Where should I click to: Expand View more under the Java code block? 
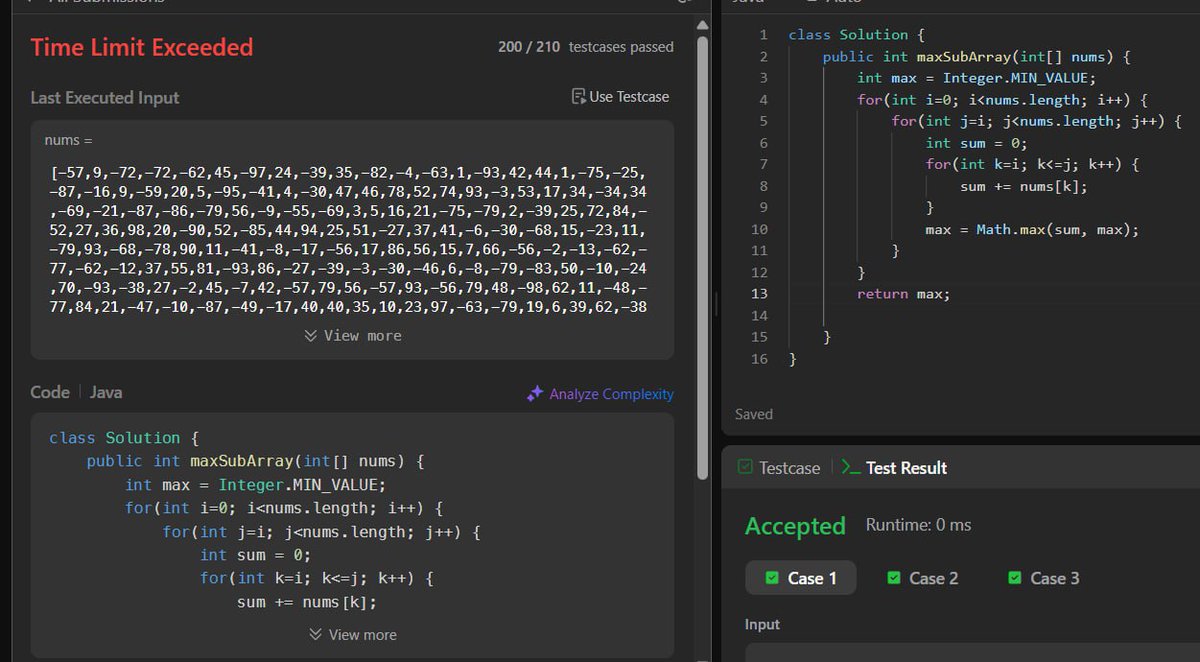click(x=351, y=635)
